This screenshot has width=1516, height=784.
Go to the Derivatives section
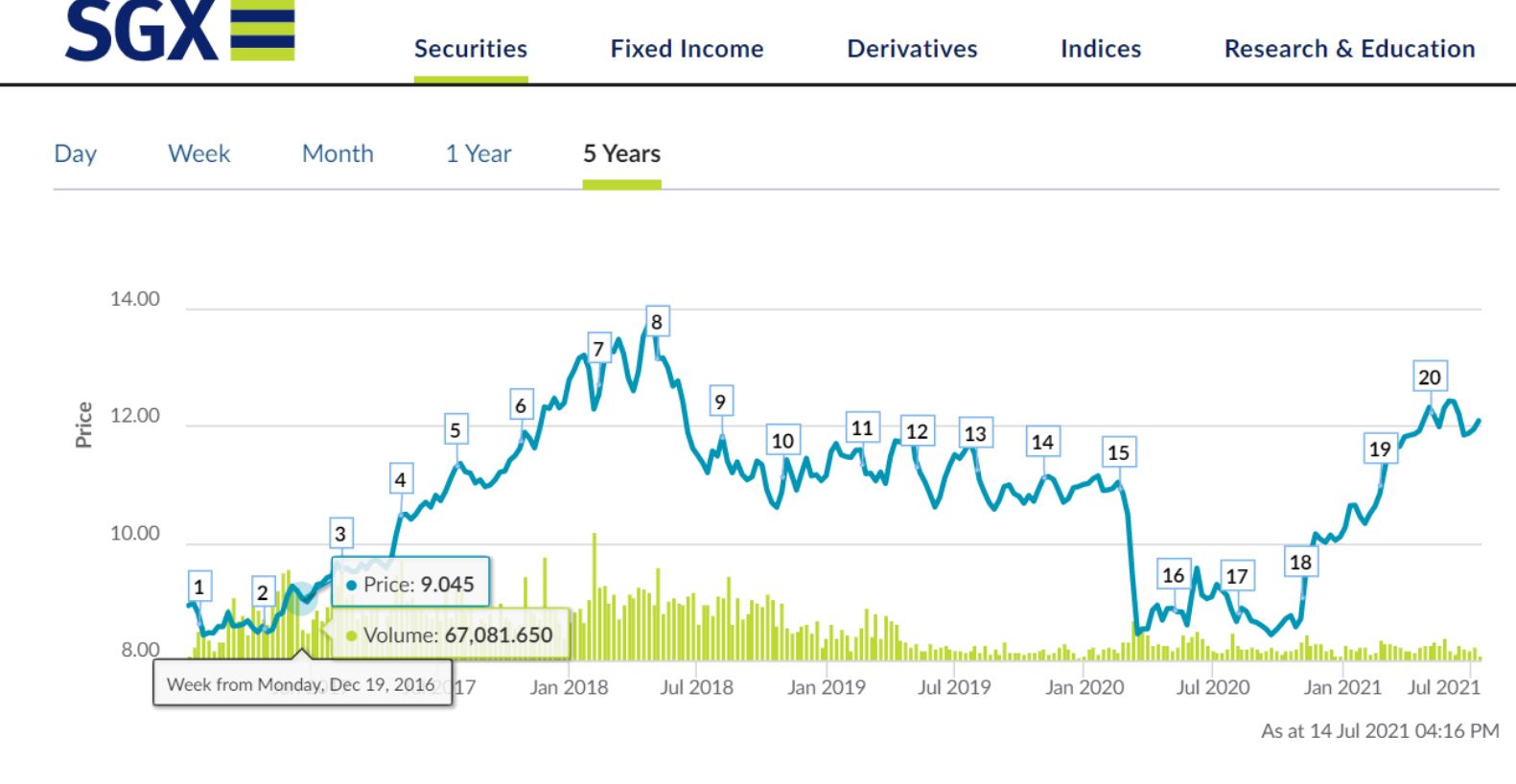pos(912,49)
